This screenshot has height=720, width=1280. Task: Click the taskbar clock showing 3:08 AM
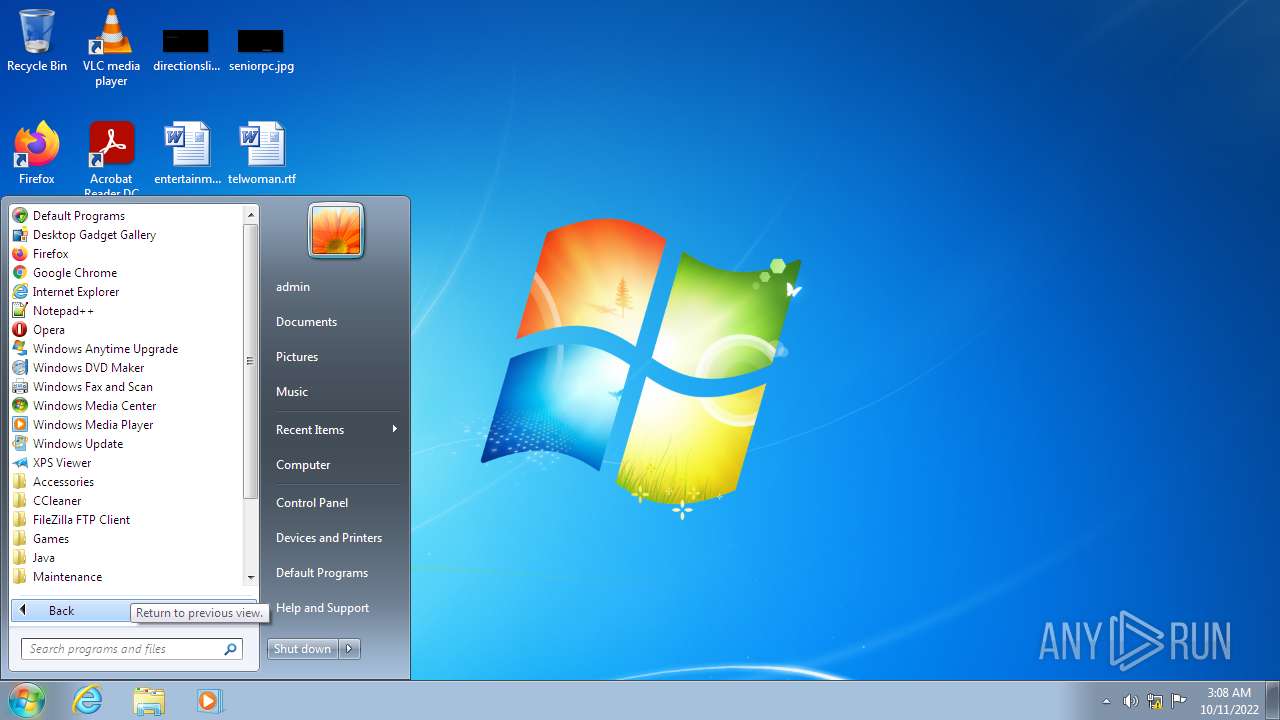[x=1228, y=701]
